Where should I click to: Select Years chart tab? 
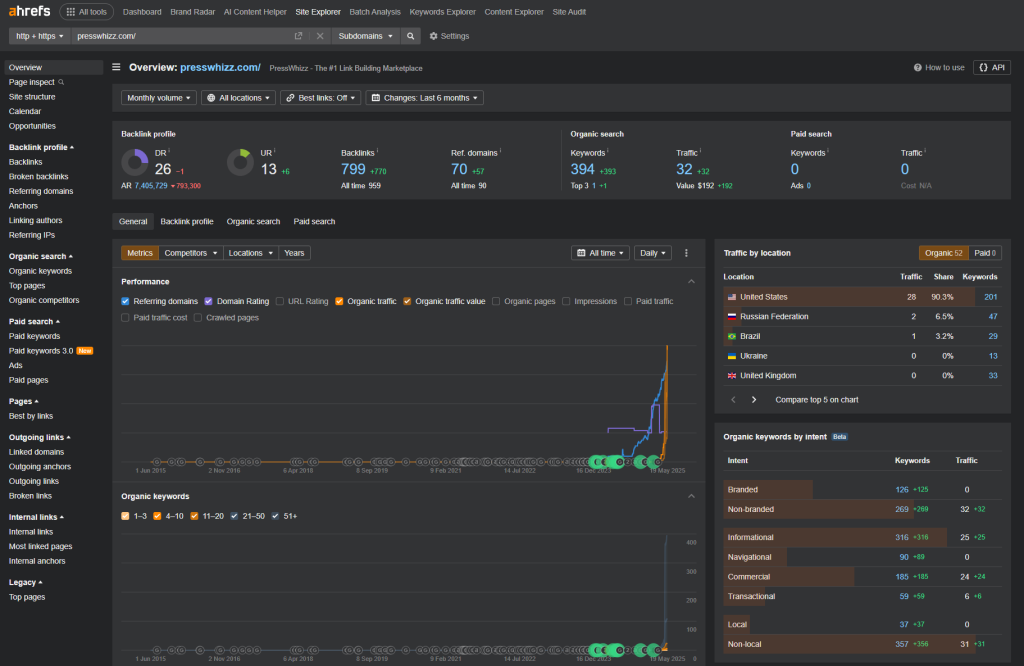294,253
